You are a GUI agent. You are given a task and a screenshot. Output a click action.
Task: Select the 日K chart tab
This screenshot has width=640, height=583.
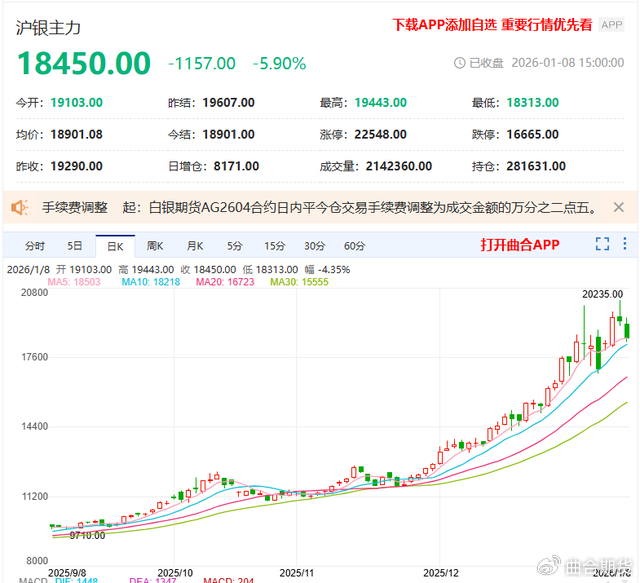115,246
